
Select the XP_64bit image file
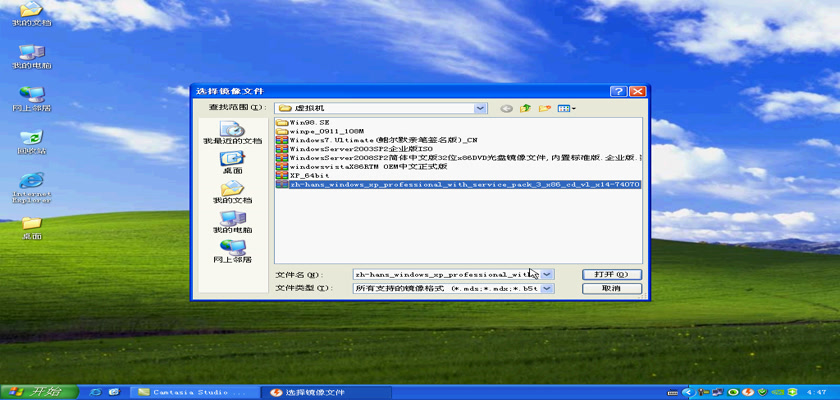point(308,175)
